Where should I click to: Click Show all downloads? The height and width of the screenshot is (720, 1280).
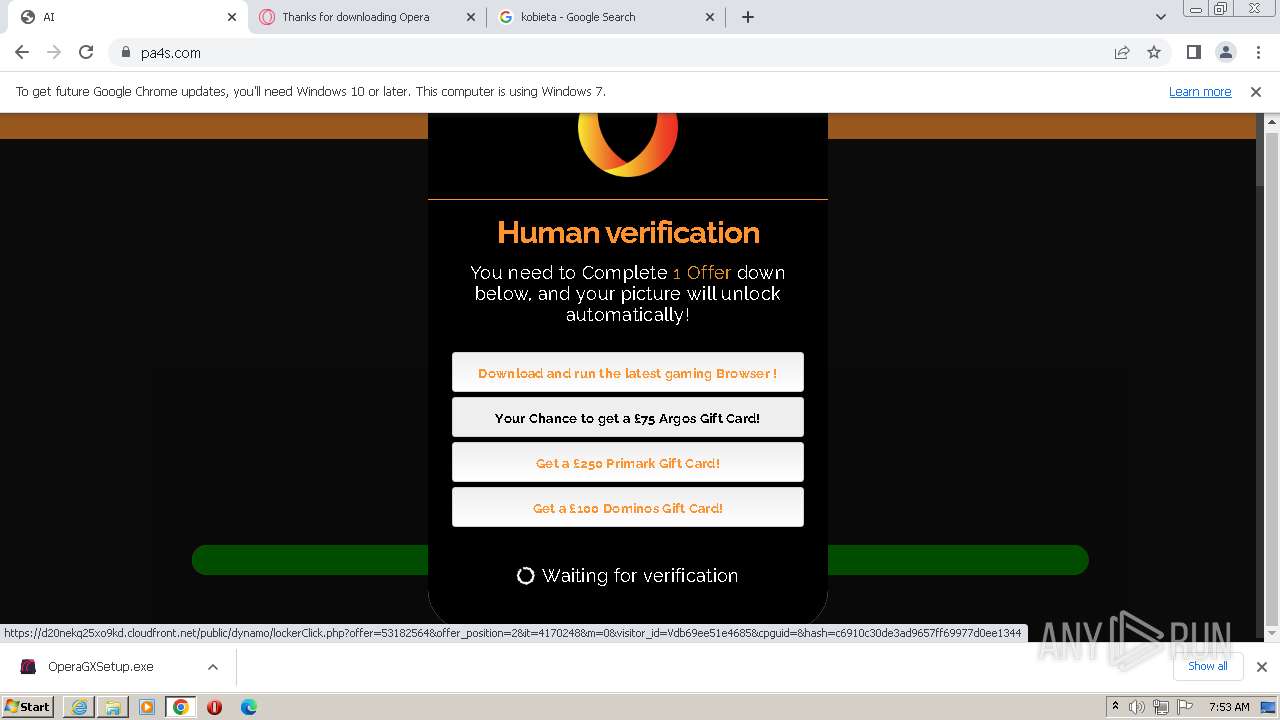1208,666
